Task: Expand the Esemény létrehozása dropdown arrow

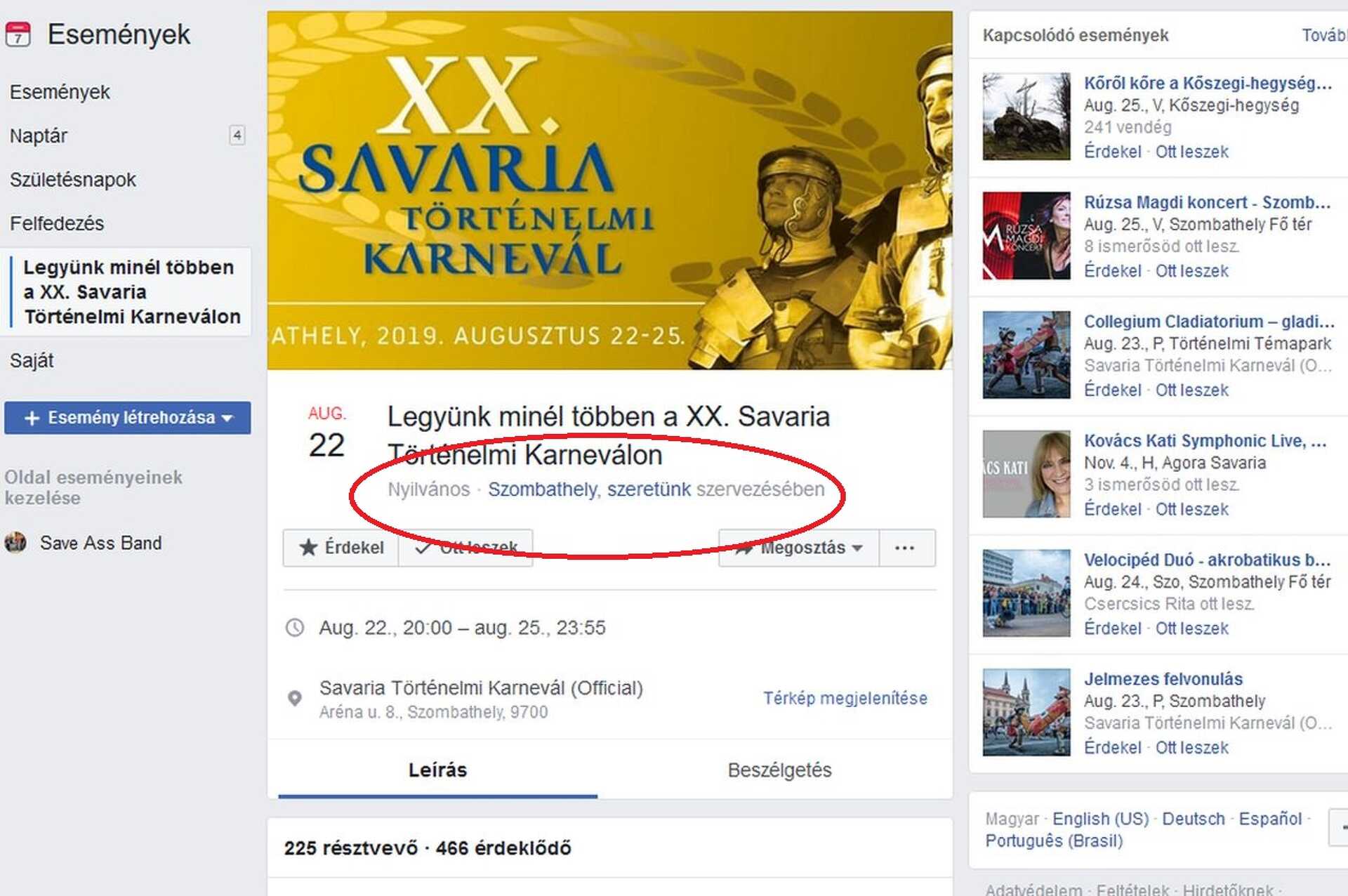Action: (227, 419)
